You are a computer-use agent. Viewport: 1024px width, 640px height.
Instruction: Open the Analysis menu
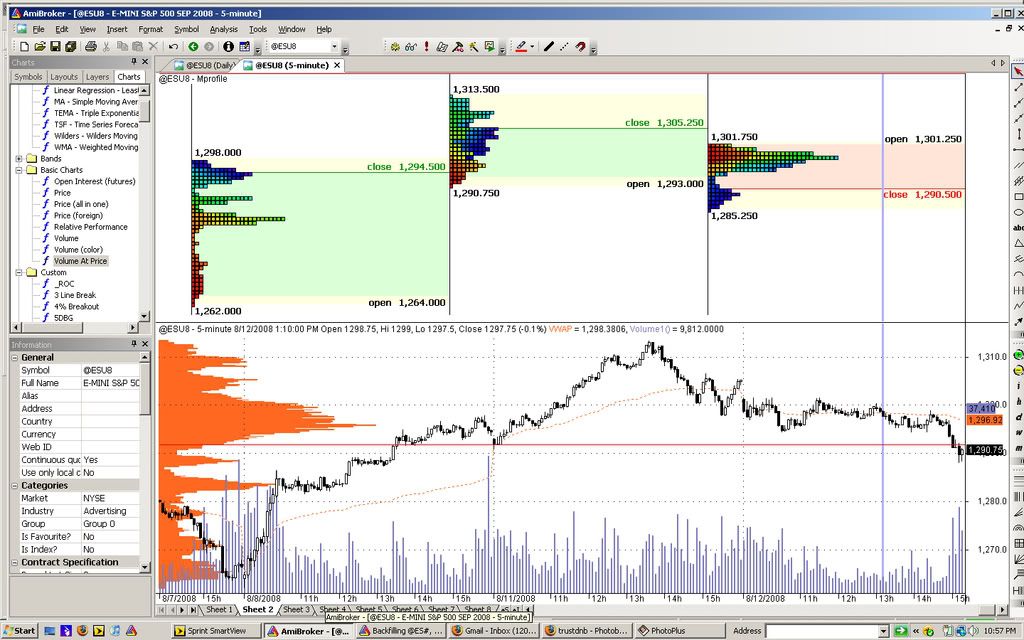tap(223, 29)
